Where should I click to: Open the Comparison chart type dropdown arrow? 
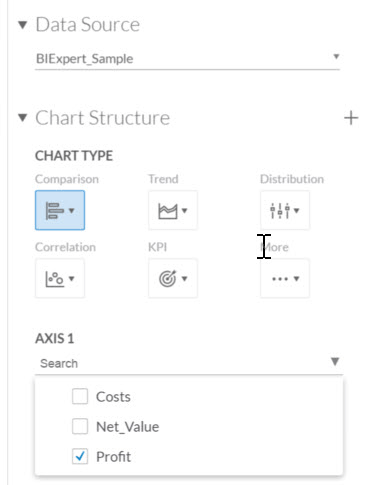pyautogui.click(x=71, y=210)
